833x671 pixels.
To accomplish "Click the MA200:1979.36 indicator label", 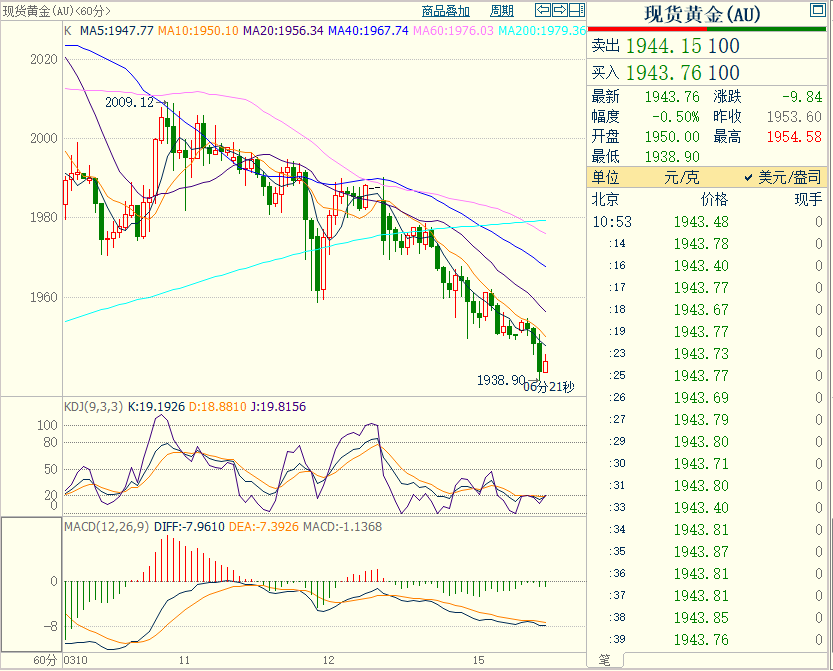I will click(542, 31).
